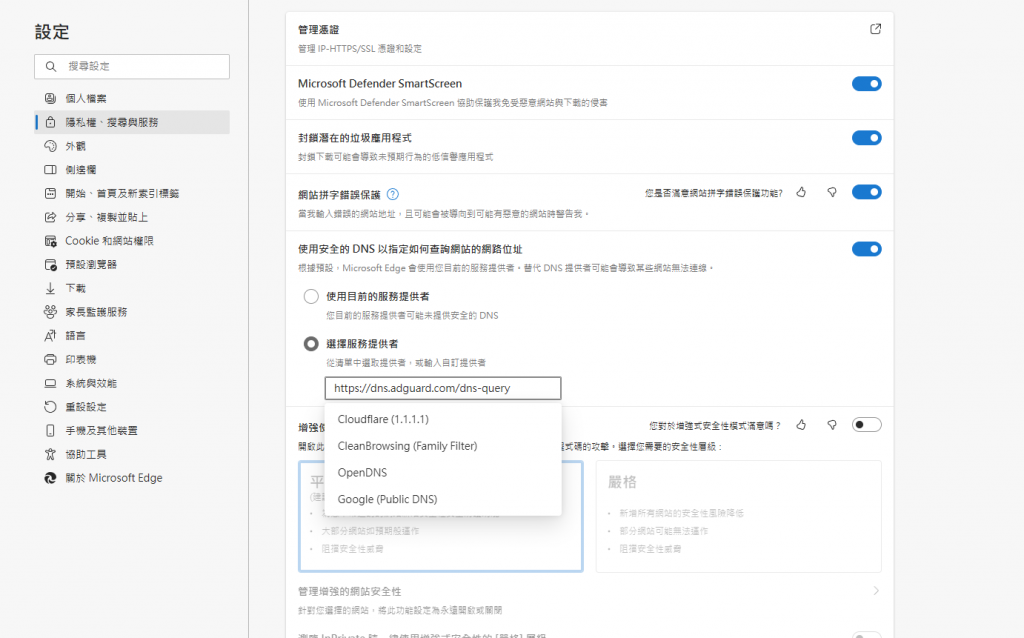Click the custom DNS provider URL field

(x=443, y=388)
